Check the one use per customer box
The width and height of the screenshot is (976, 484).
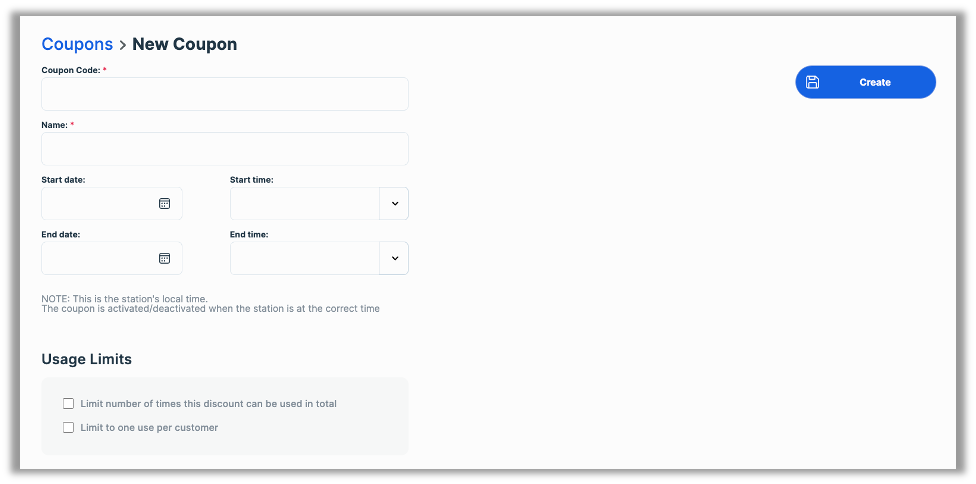(69, 428)
